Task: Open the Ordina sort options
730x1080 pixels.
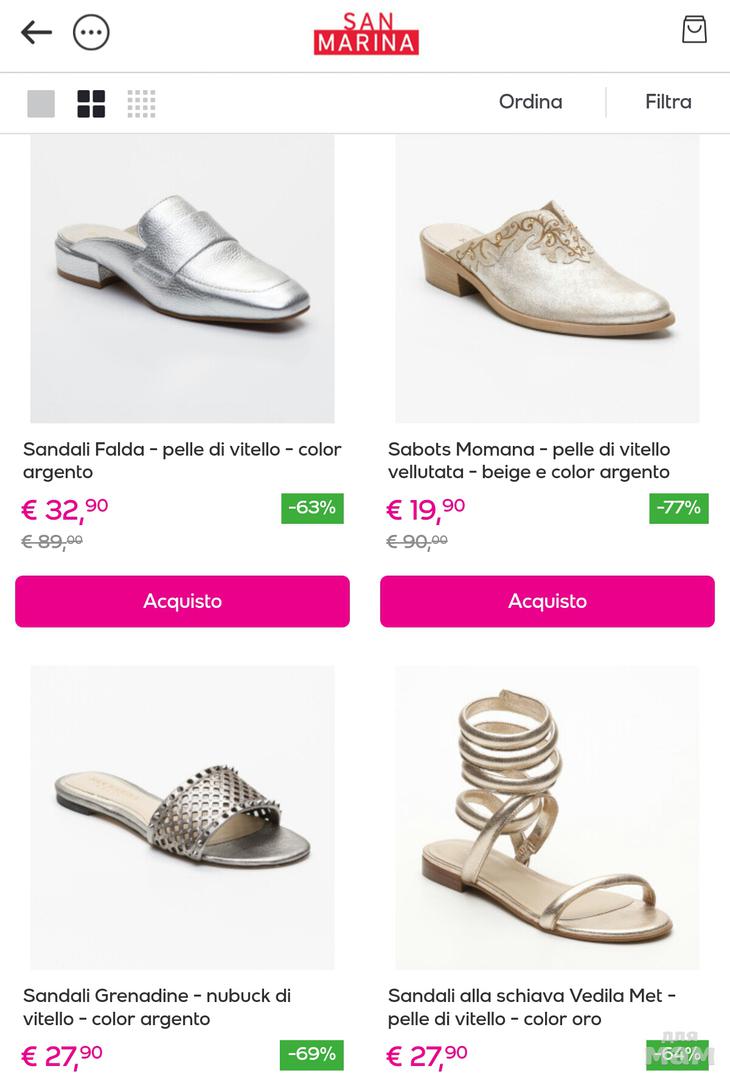Action: tap(530, 102)
